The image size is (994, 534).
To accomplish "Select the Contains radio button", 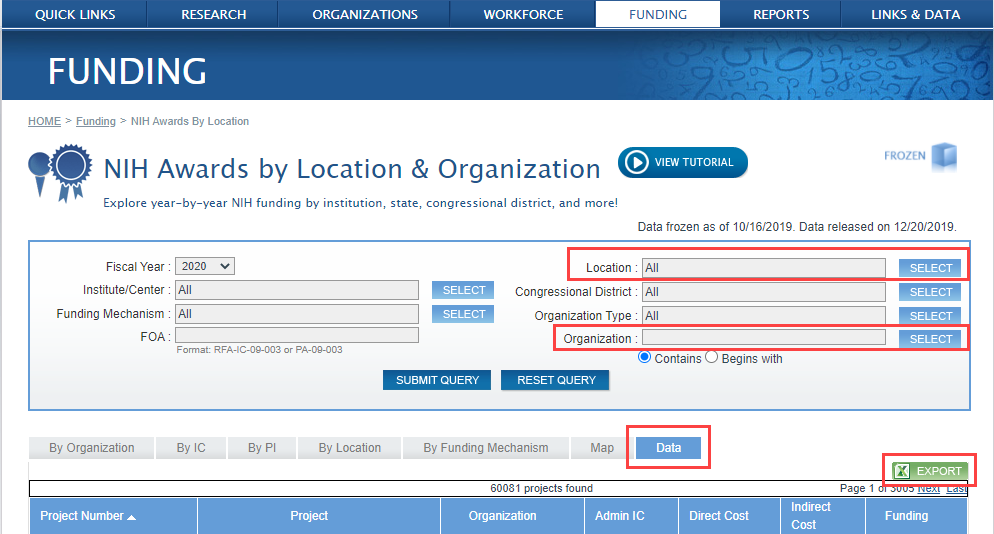I will 644,357.
